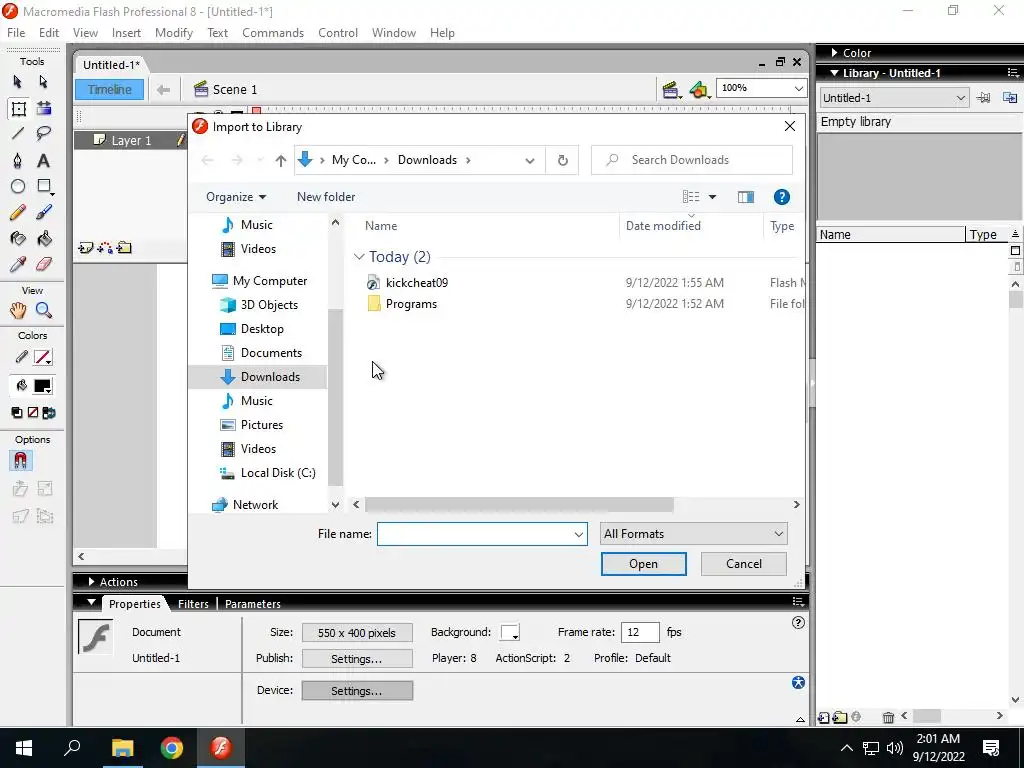Click the Edit Symbols icon

(x=699, y=89)
